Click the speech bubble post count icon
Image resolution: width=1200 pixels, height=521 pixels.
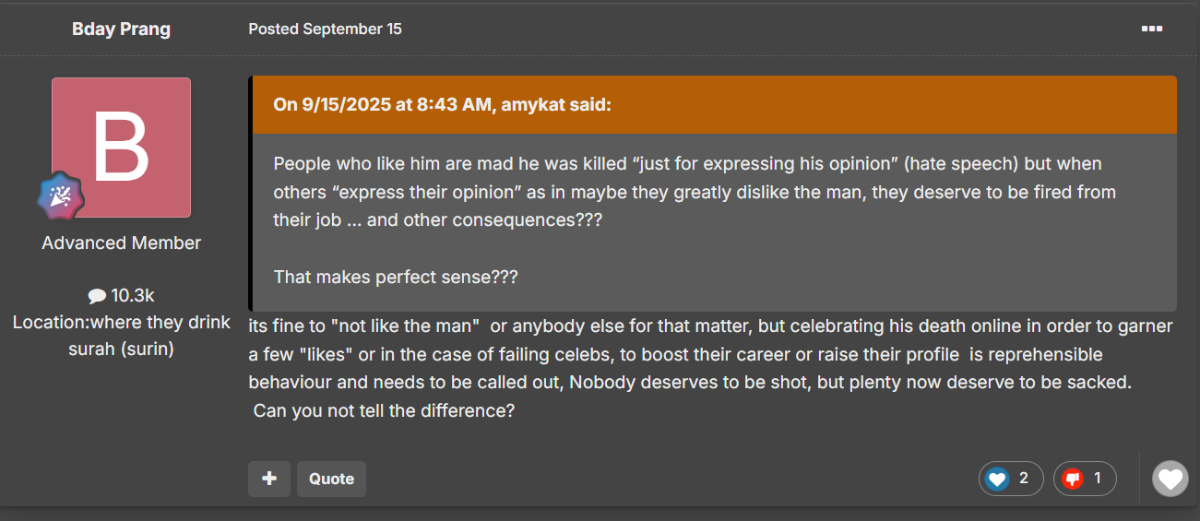97,296
